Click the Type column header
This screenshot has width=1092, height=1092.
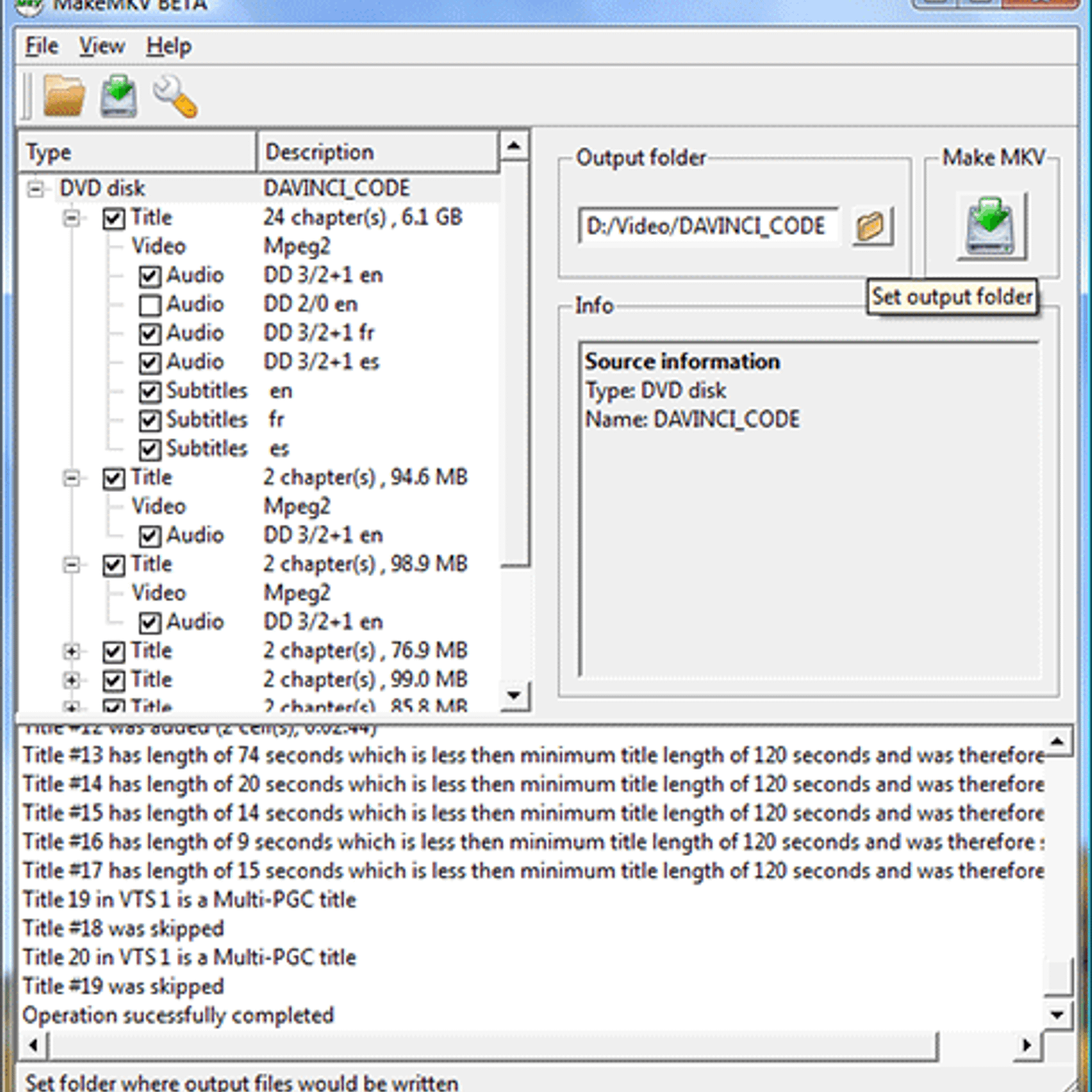(137, 152)
